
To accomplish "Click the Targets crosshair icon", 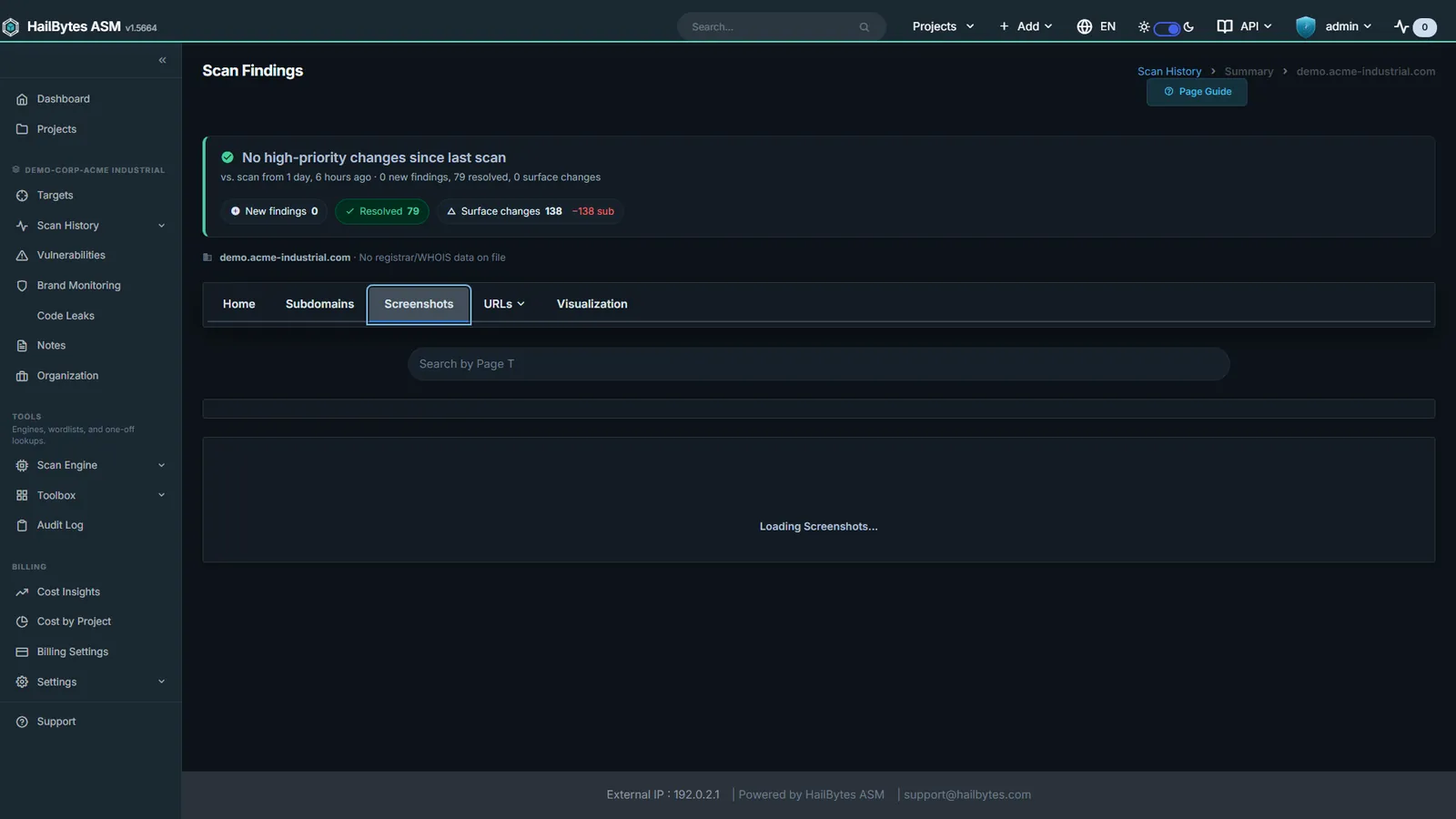I will tap(22, 196).
